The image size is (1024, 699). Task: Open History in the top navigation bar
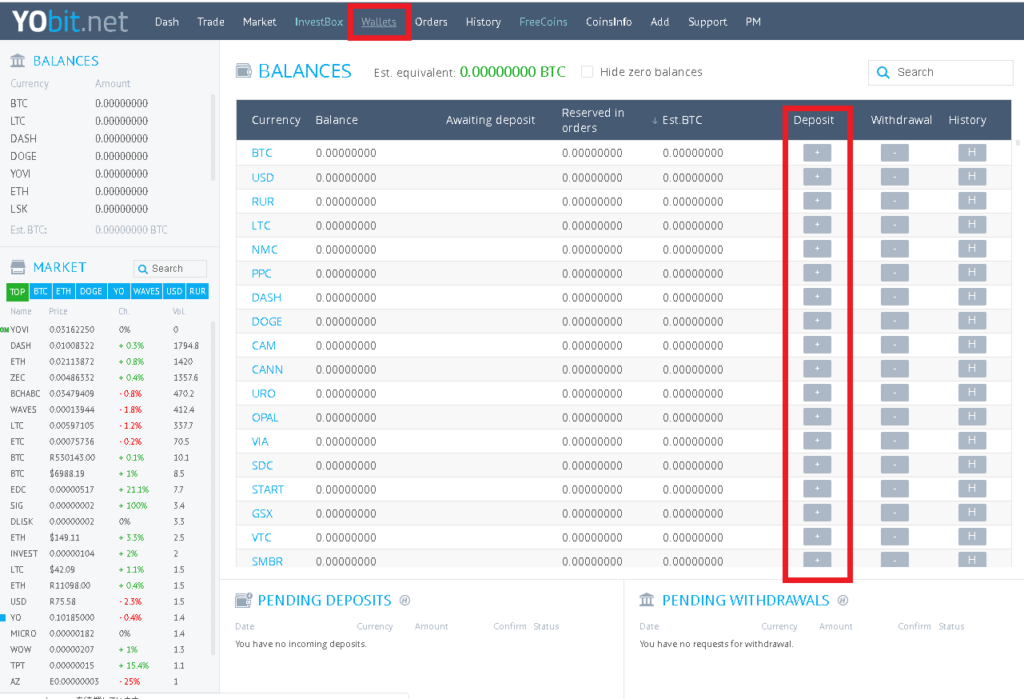[483, 22]
